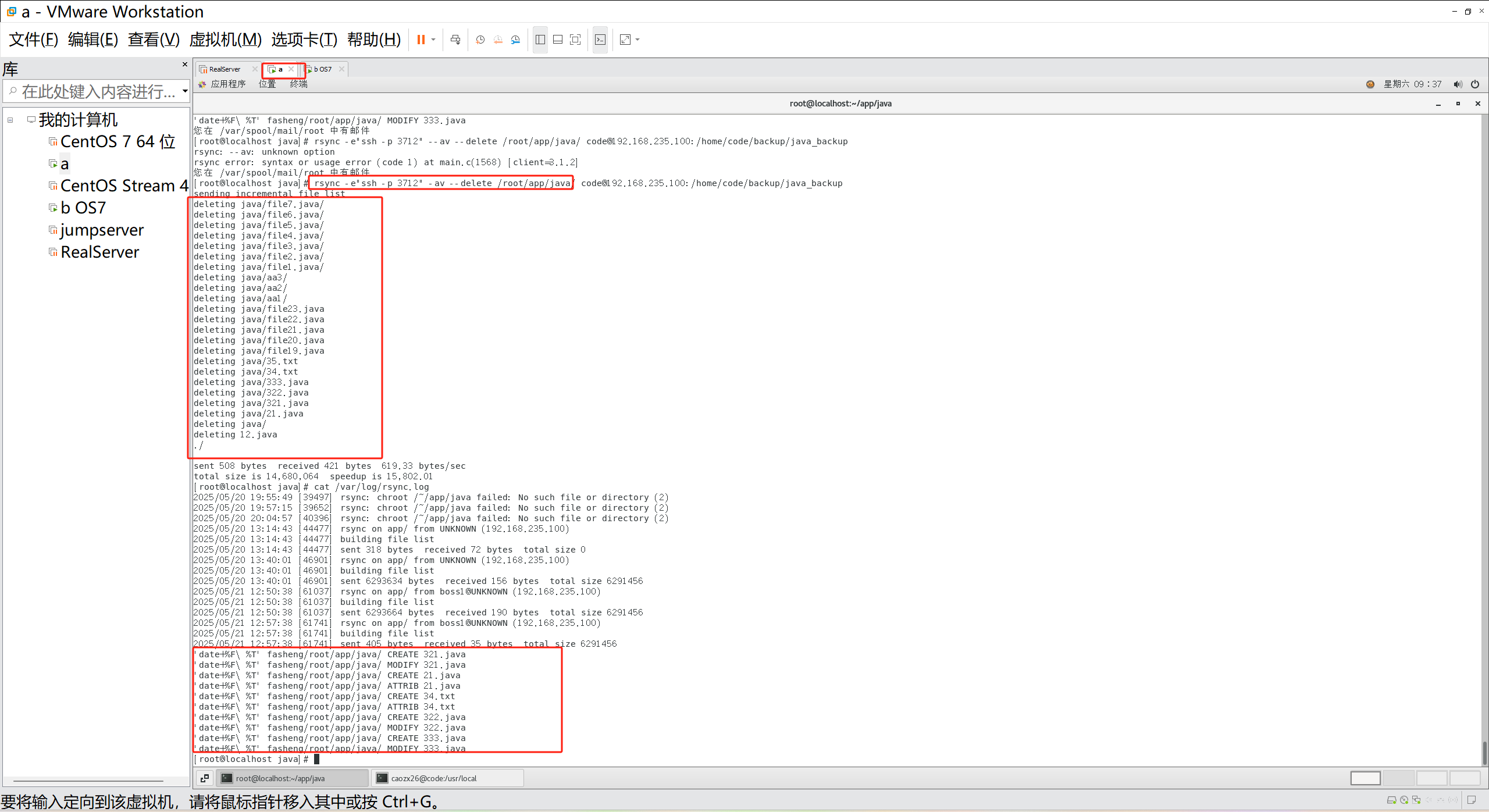Click the guest volume speaker icon

pos(1457,84)
